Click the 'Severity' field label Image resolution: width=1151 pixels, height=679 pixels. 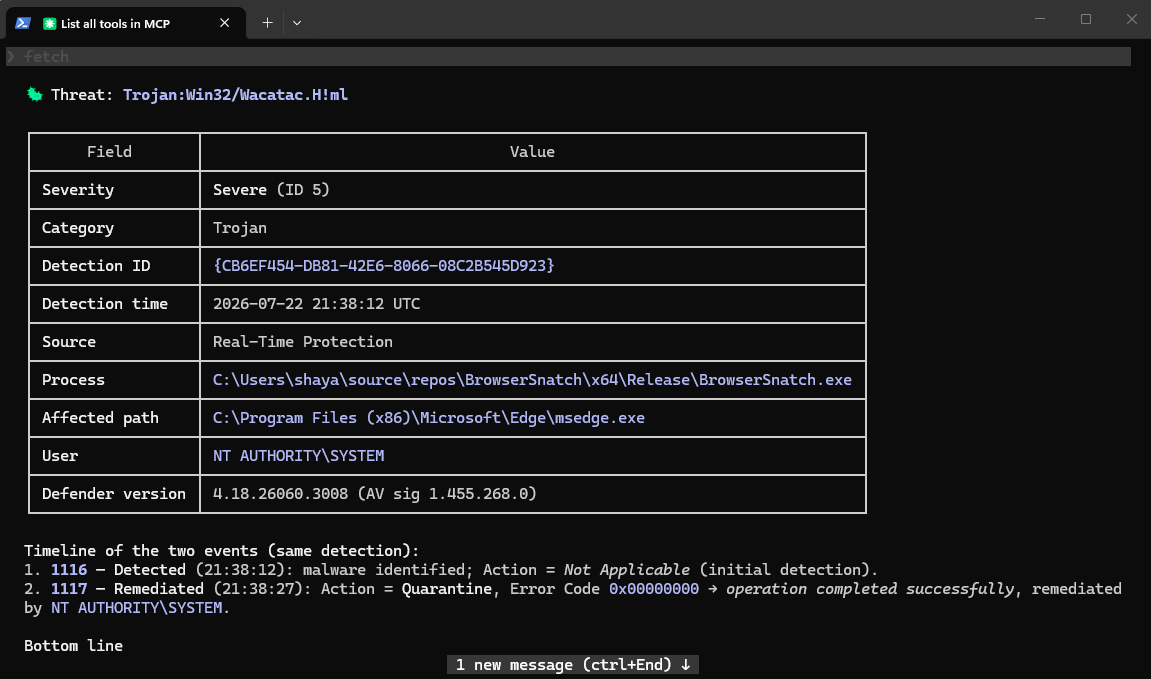[78, 189]
